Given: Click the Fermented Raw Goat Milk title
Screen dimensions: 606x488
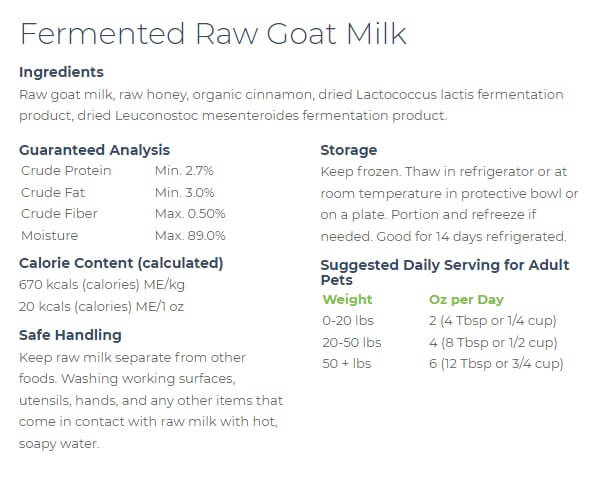Looking at the screenshot, I should pyautogui.click(x=213, y=34).
